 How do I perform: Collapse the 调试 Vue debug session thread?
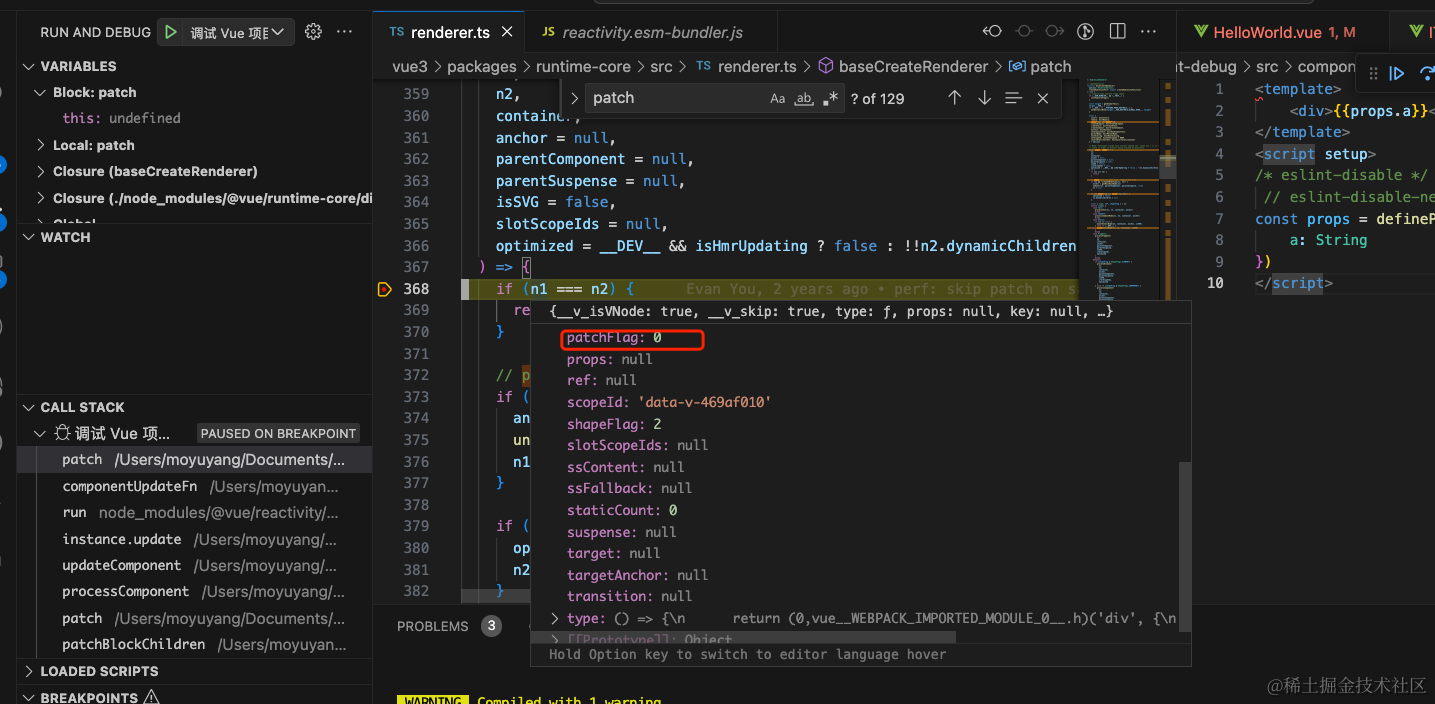pos(40,433)
